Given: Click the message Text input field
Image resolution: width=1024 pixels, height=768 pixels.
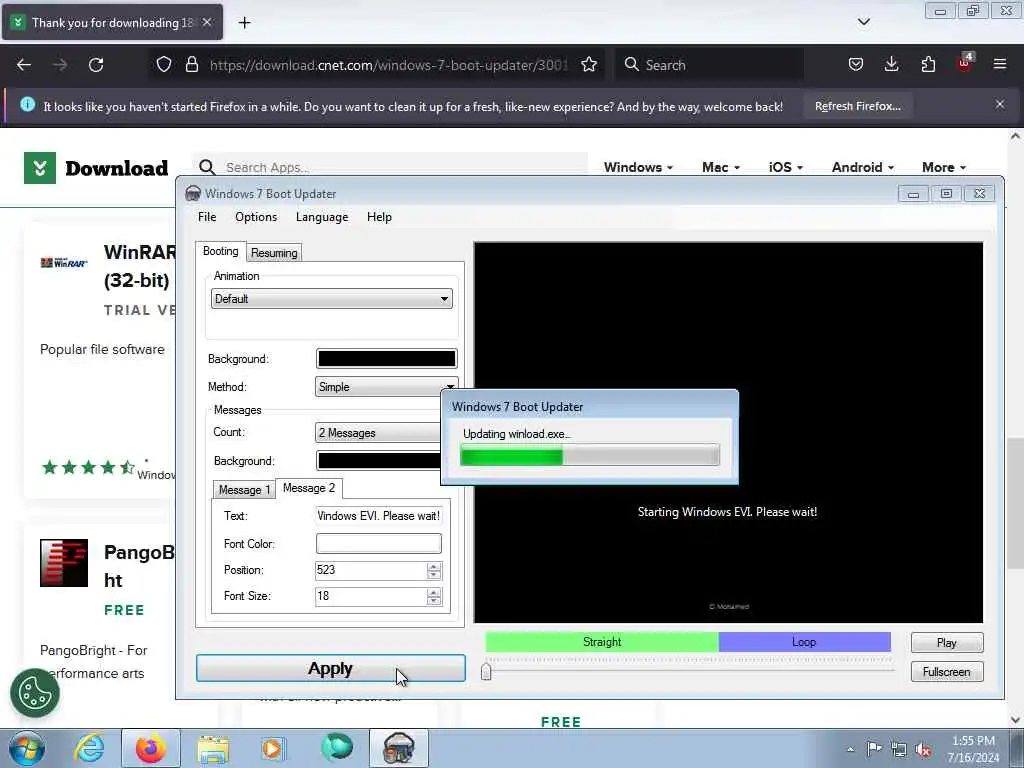Looking at the screenshot, I should click(x=379, y=516).
